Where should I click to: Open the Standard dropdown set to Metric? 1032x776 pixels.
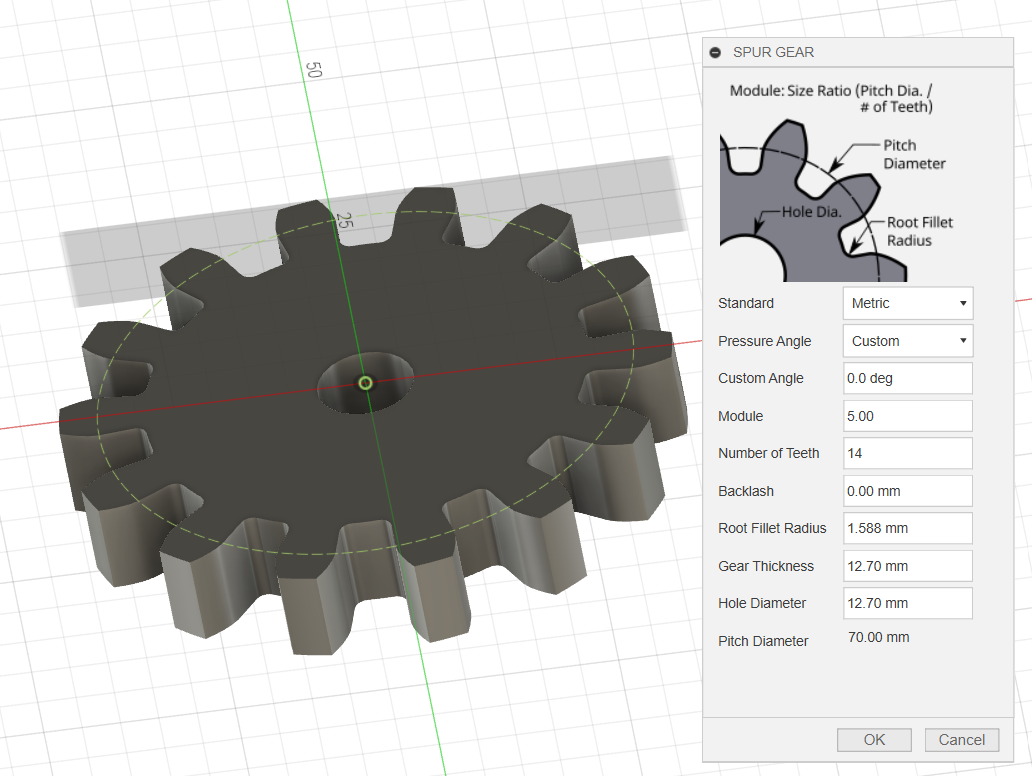coord(908,303)
